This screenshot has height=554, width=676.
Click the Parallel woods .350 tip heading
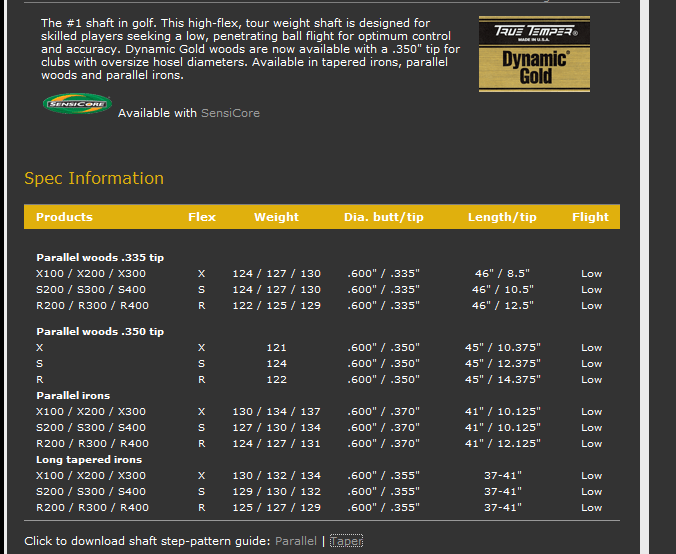[100, 332]
